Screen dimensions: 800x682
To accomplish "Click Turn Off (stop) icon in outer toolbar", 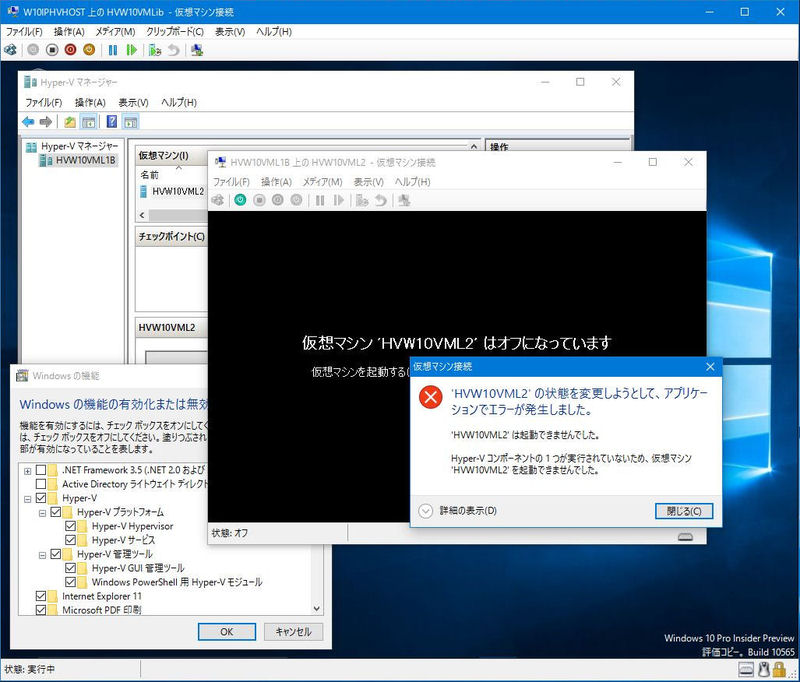I will coord(52,50).
